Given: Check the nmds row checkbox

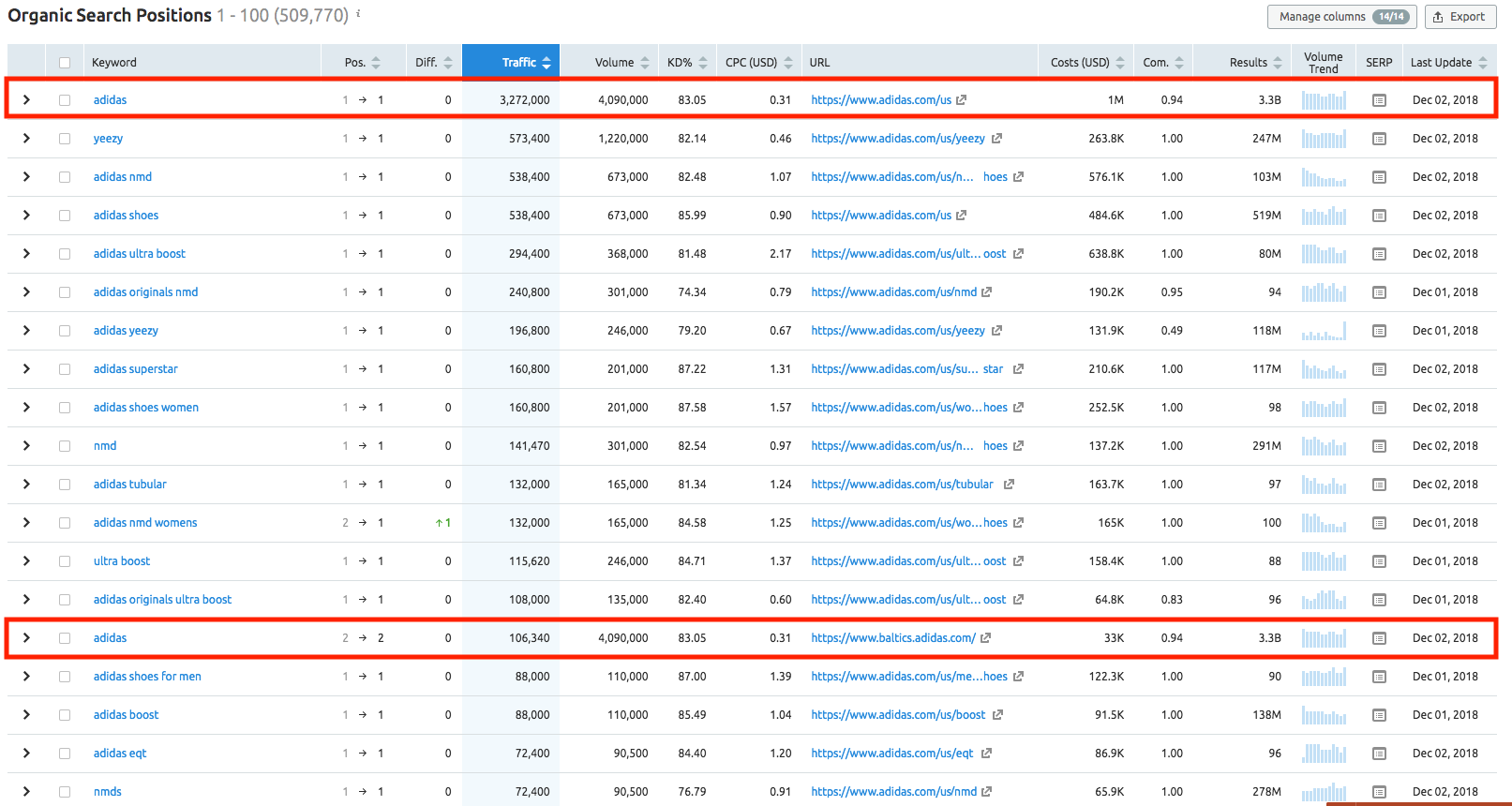Looking at the screenshot, I should (65, 792).
